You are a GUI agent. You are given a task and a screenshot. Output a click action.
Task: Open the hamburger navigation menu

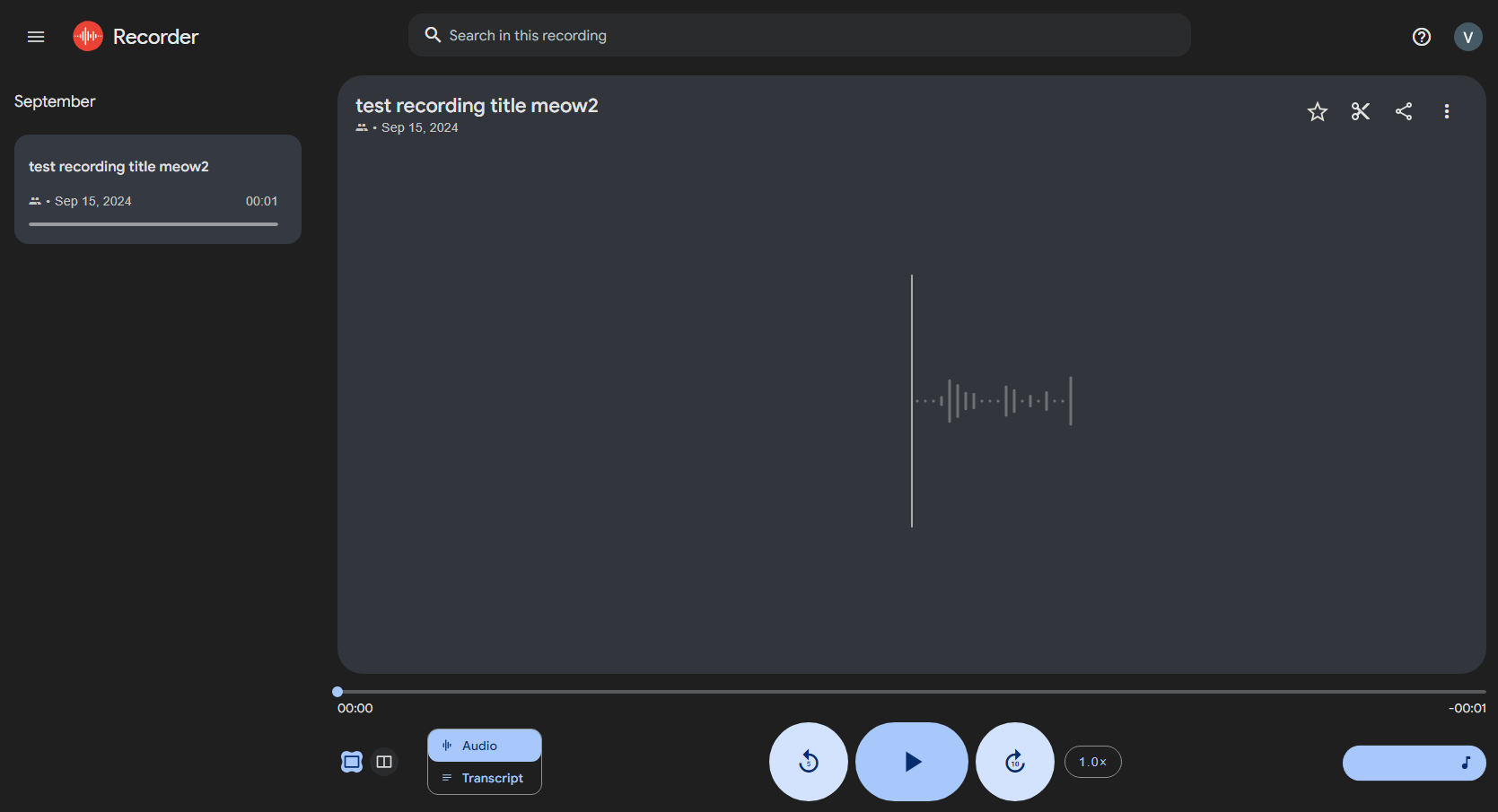[36, 37]
